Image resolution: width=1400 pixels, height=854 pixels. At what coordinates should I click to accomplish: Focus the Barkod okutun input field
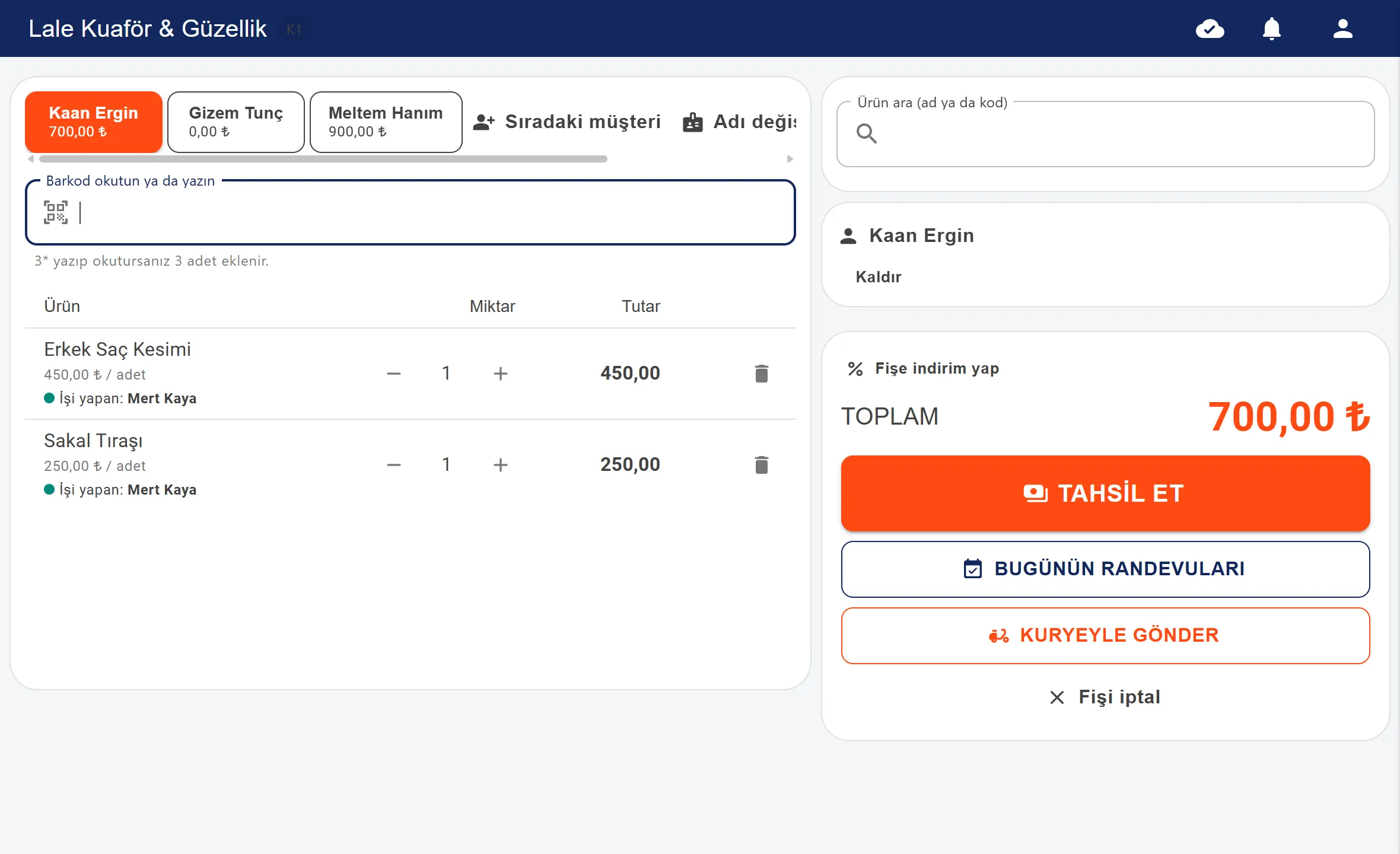pos(411,212)
